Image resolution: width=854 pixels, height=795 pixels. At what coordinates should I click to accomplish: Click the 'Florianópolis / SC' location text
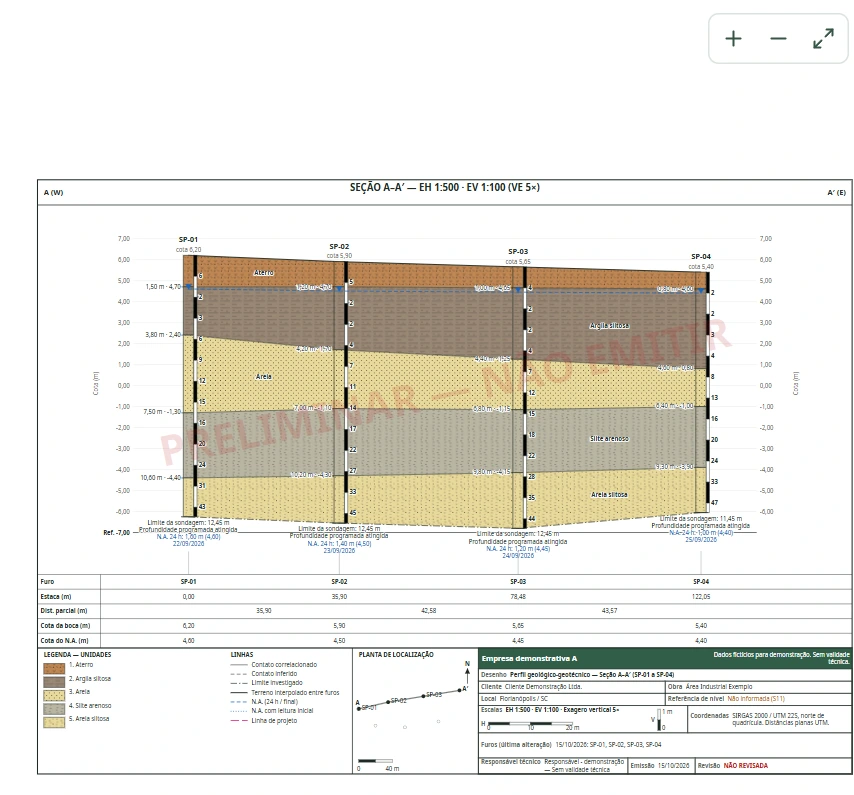click(524, 699)
